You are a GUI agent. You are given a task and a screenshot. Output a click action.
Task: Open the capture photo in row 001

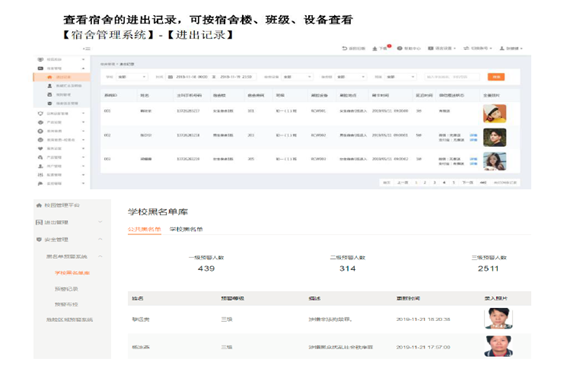[494, 114]
